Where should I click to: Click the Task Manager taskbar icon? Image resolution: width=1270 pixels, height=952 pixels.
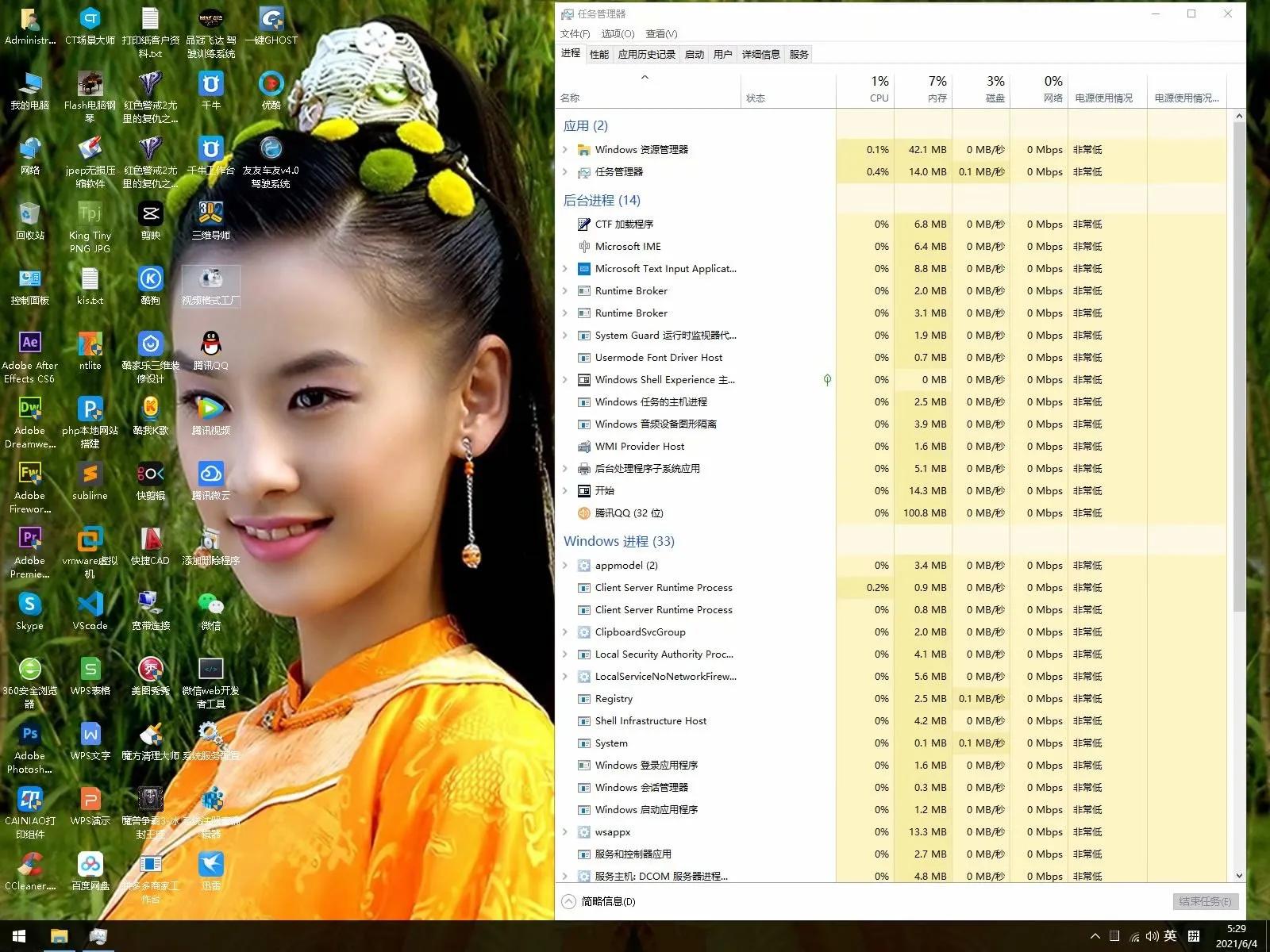[x=98, y=936]
